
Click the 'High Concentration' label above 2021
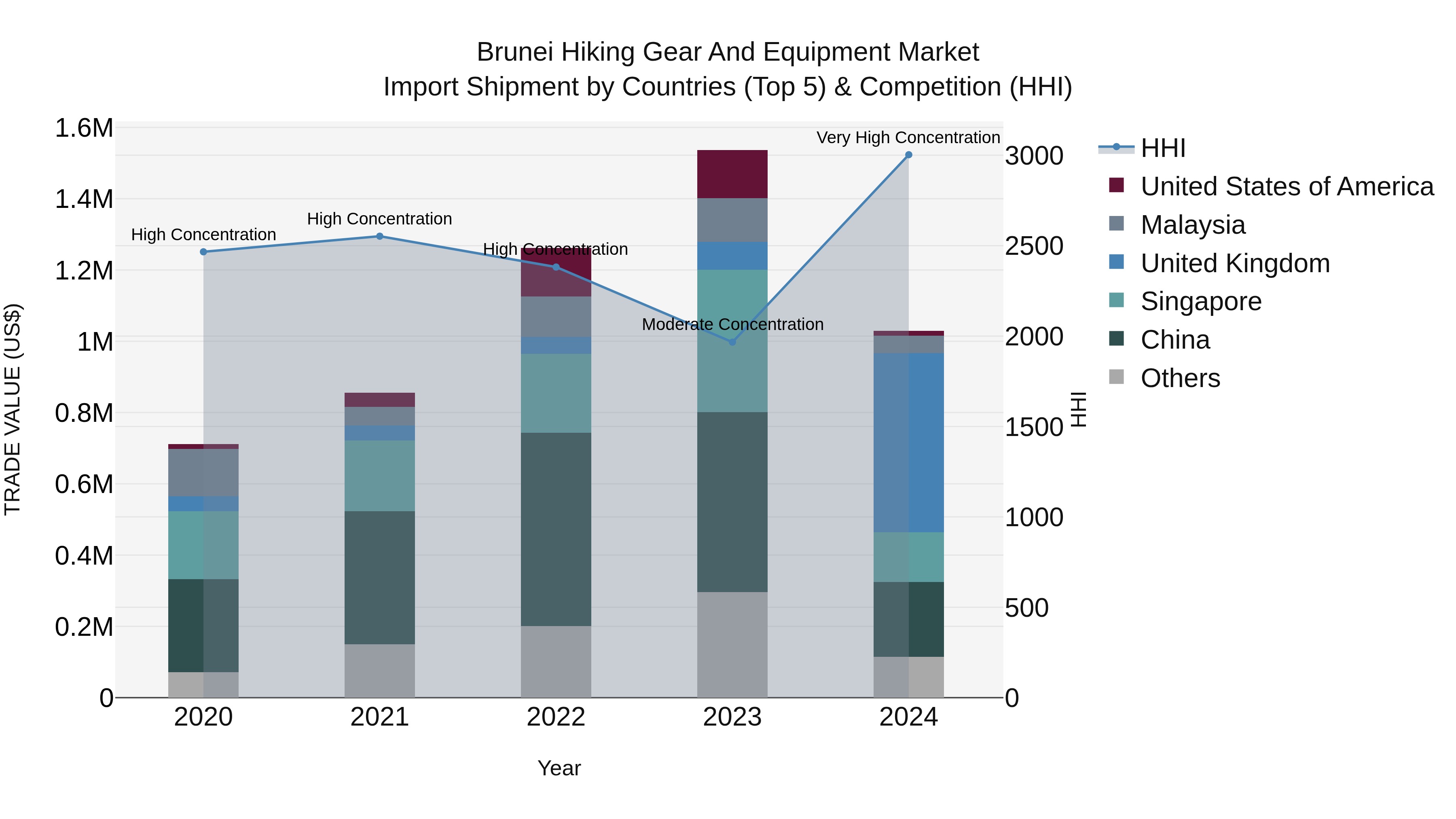click(379, 219)
